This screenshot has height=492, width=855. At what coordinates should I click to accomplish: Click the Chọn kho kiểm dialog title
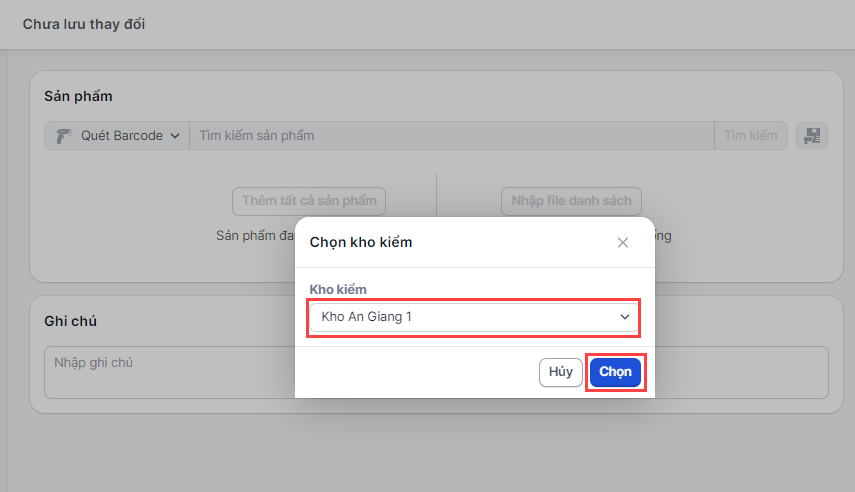pos(361,243)
